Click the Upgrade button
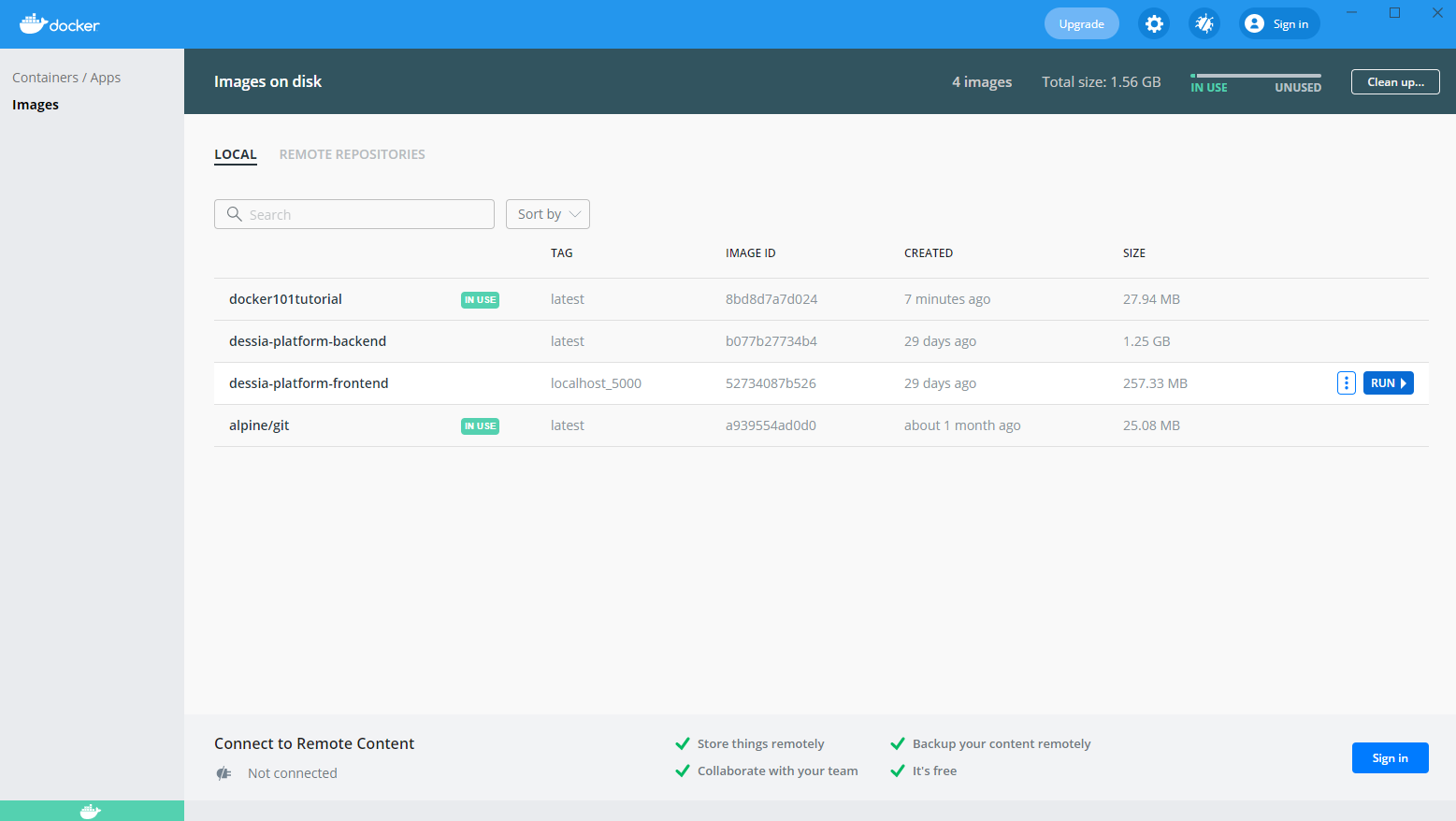Screen dimensions: 1456x821 pyautogui.click(x=1082, y=24)
